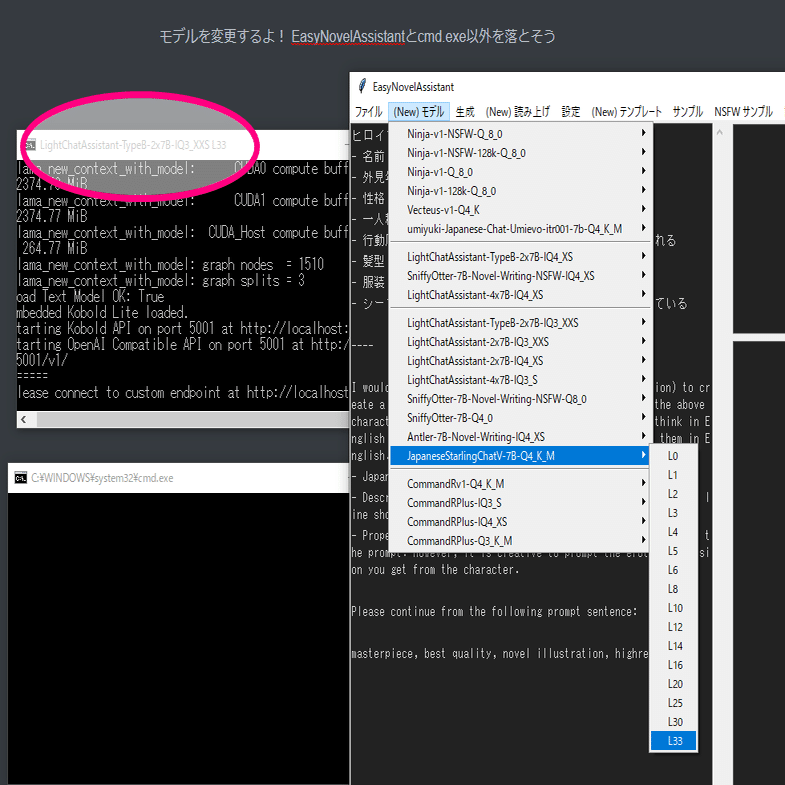
Task: Open the (New) モデル menu
Action: pyautogui.click(x=419, y=112)
